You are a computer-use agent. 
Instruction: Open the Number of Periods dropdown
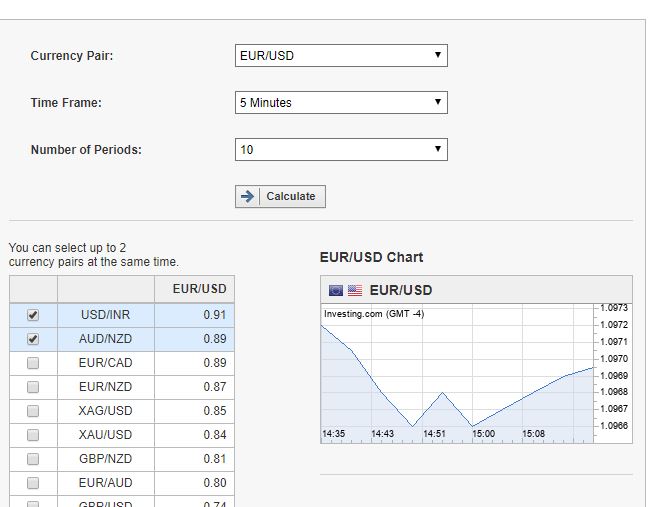point(341,149)
